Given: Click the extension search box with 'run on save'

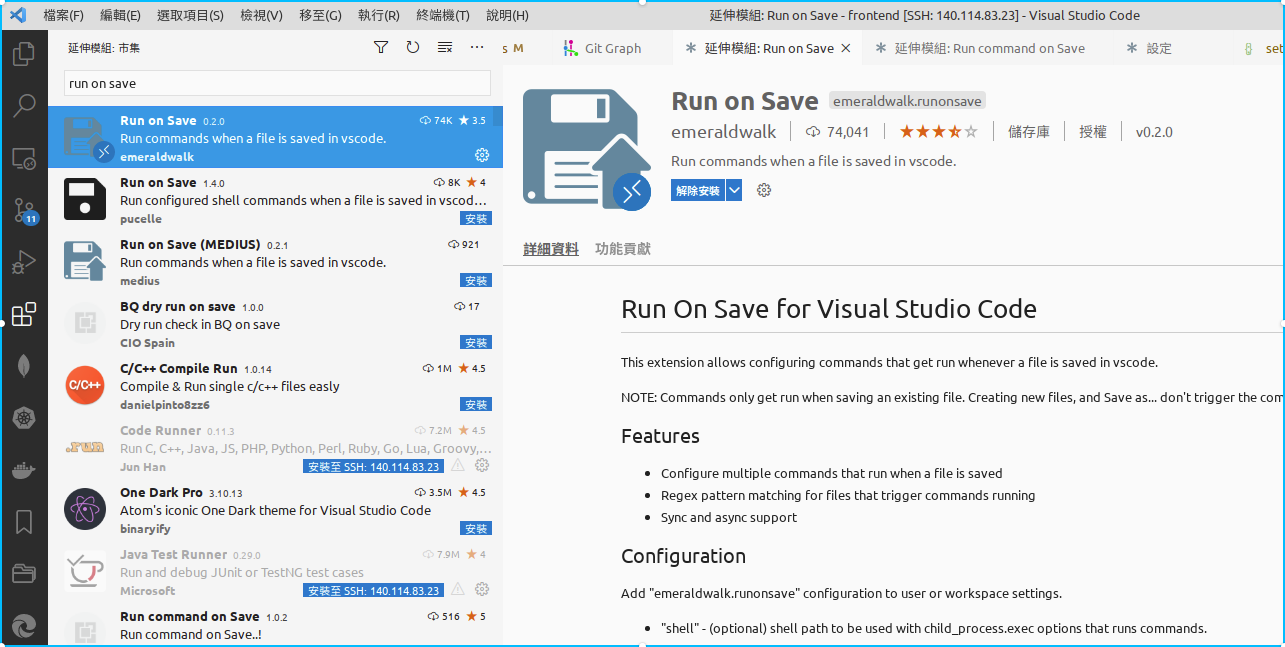Looking at the screenshot, I should point(277,83).
